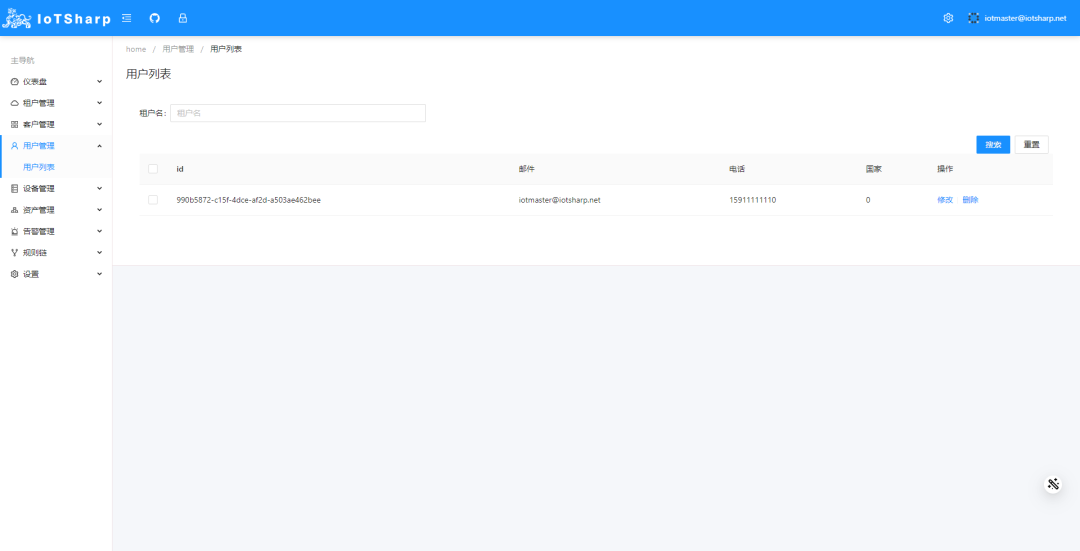This screenshot has height=551, width=1080.
Task: Open the GitHub icon link
Action: pyautogui.click(x=154, y=18)
